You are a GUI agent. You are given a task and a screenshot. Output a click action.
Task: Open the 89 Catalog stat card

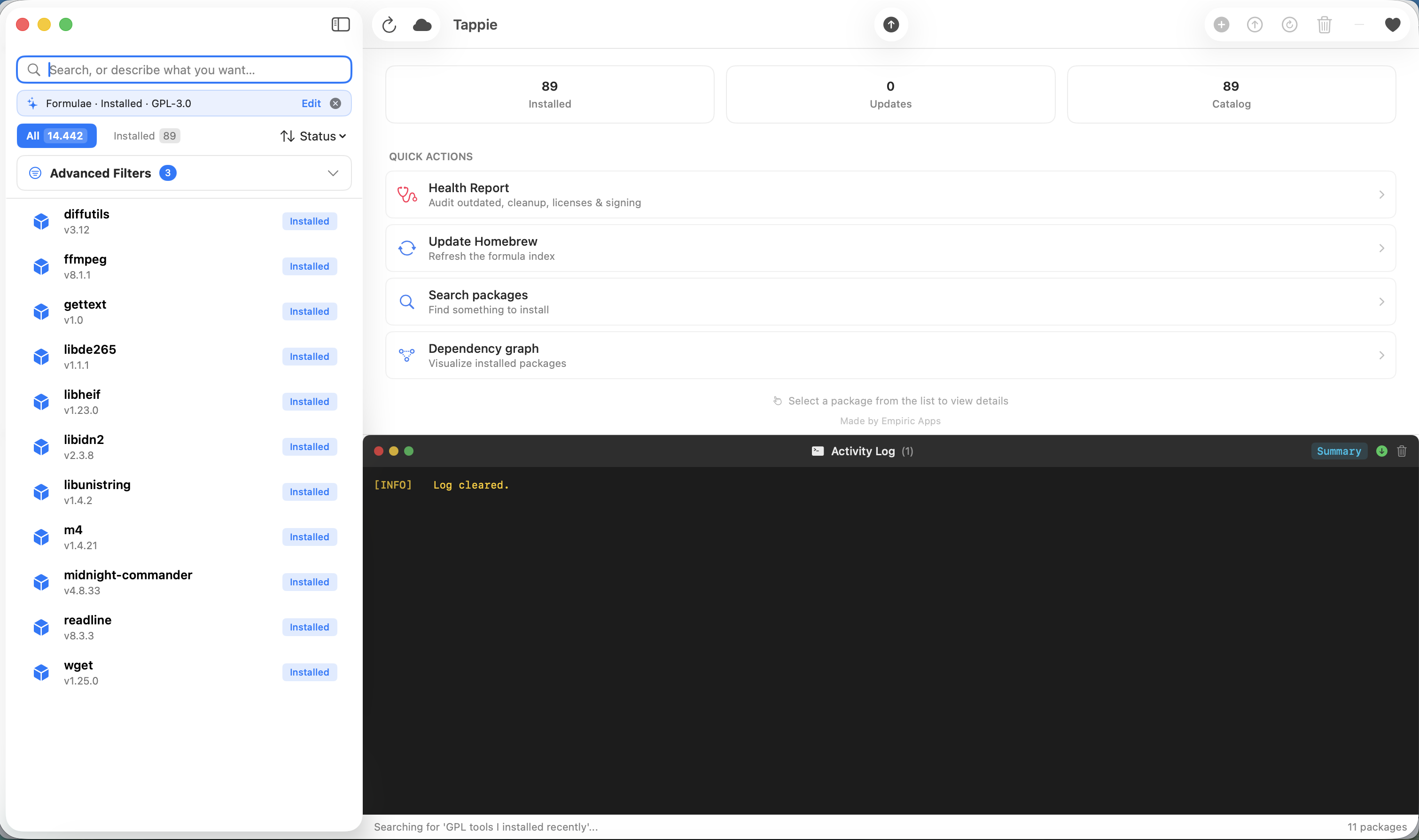(x=1231, y=94)
